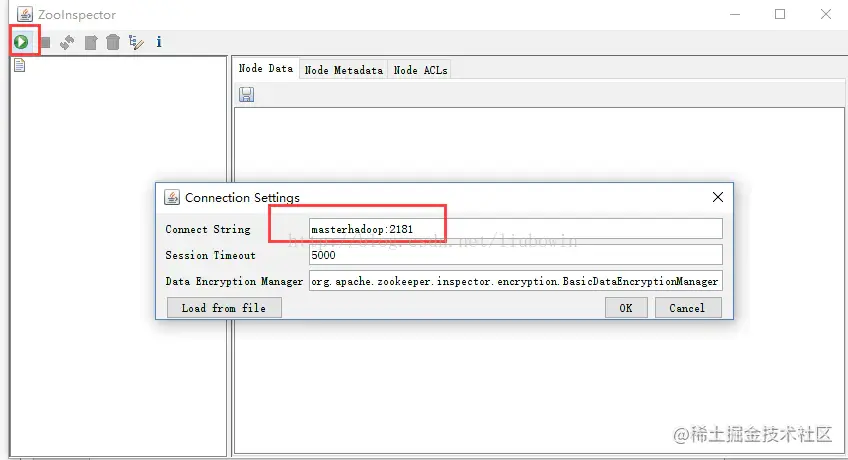Close the Connection Settings dialog

click(x=718, y=197)
